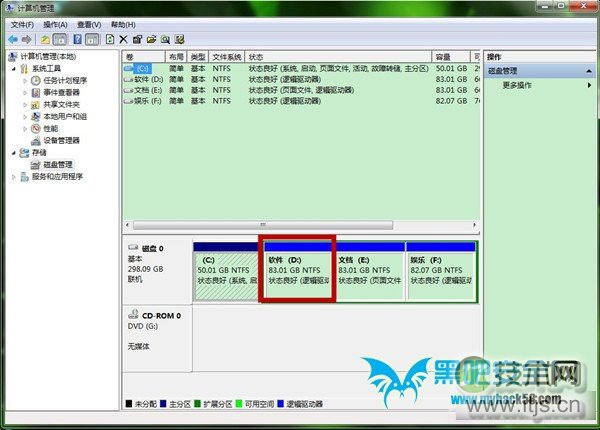600x430 pixels.
Task: Sort by the 文件系统 column header
Action: [227, 57]
